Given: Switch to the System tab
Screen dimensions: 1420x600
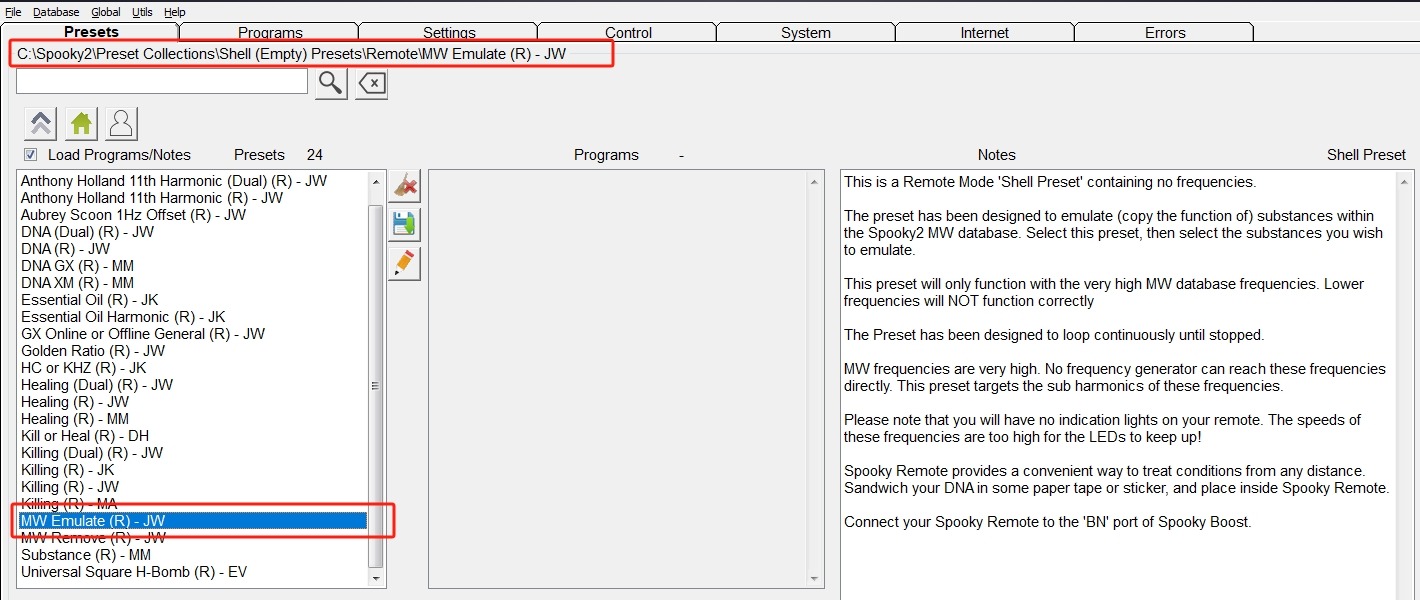Looking at the screenshot, I should pyautogui.click(x=806, y=32).
